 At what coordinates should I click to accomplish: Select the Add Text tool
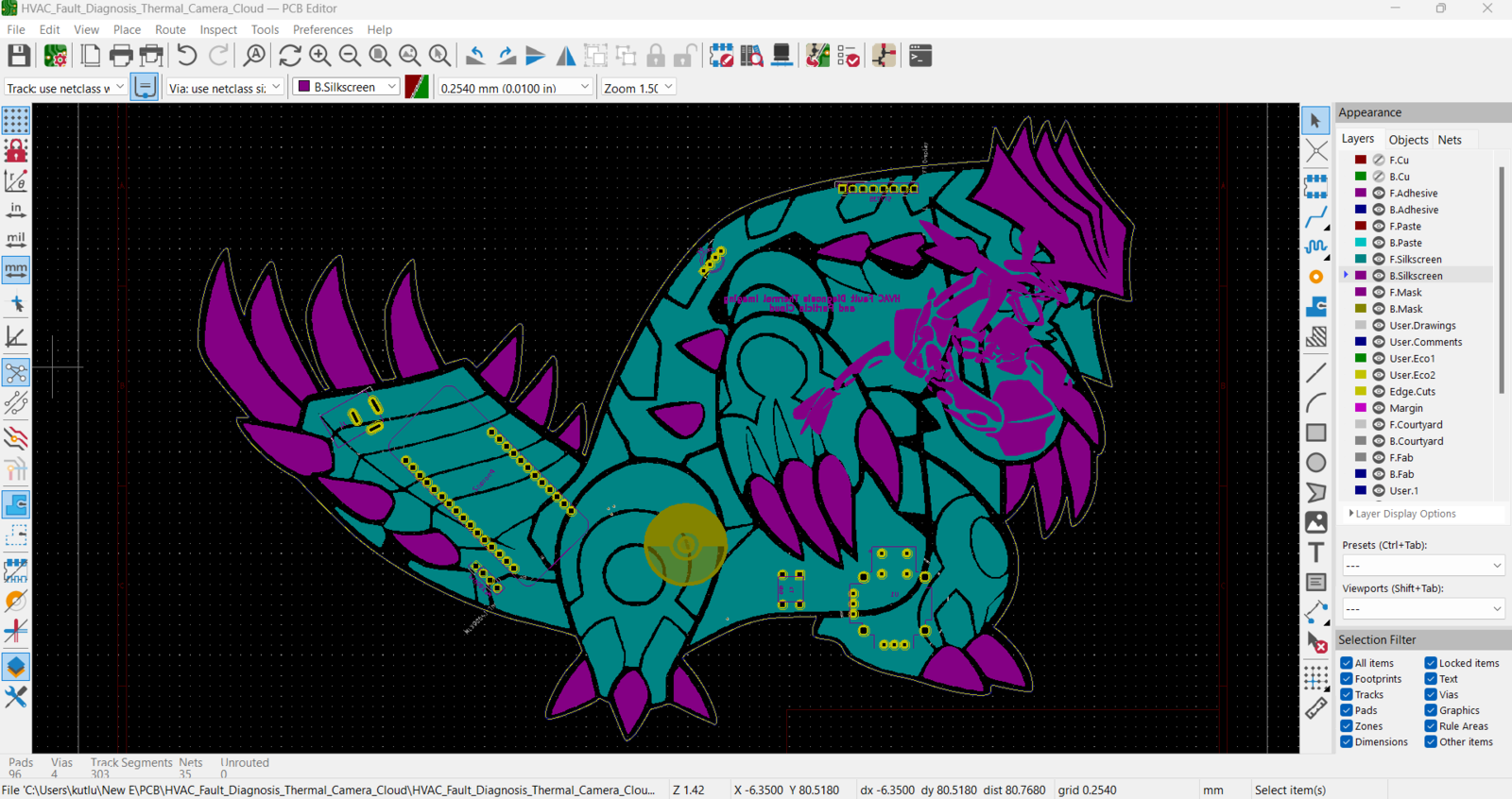point(1315,552)
